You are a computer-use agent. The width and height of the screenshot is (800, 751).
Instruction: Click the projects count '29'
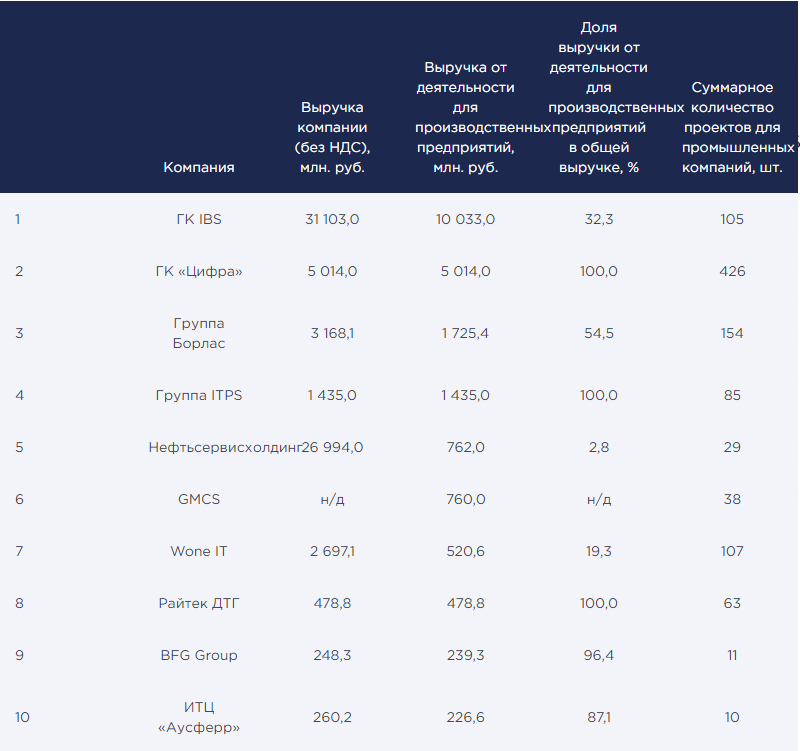point(732,447)
